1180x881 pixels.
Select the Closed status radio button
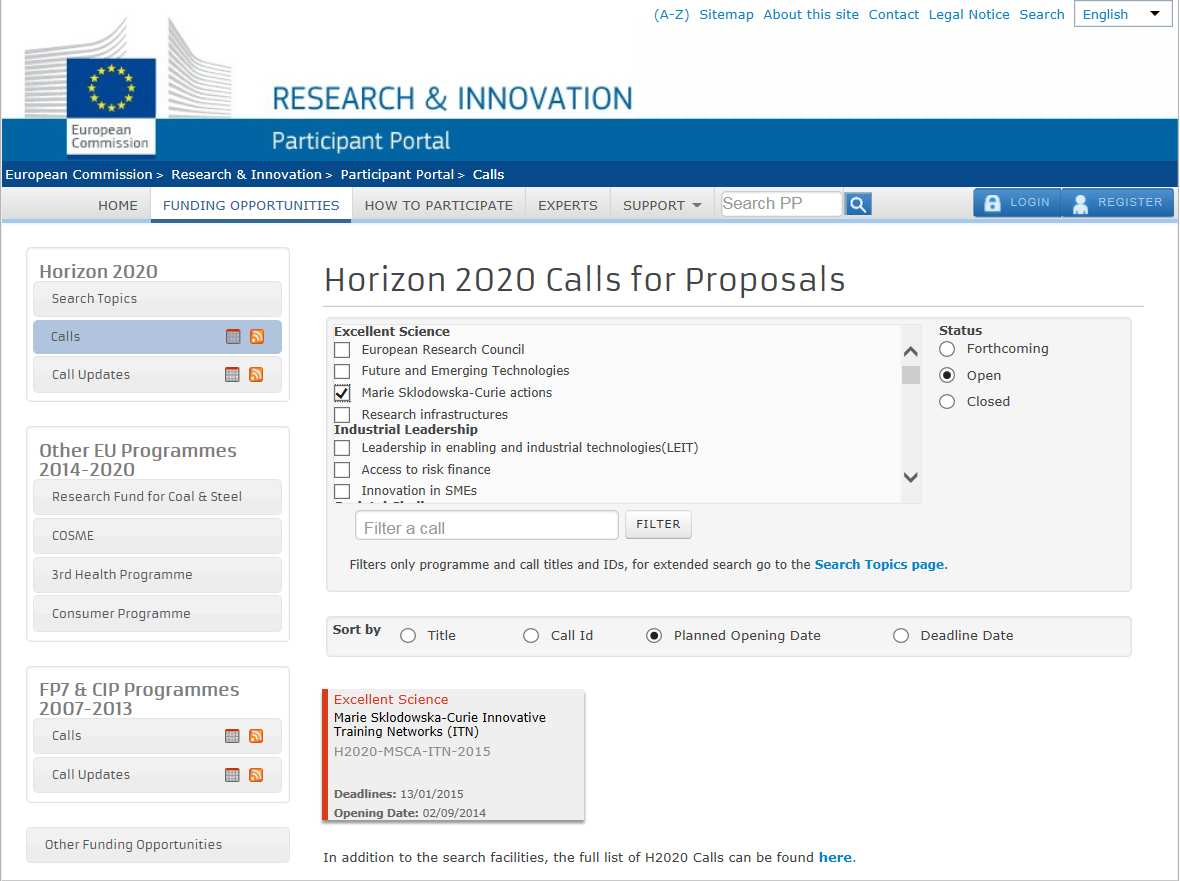click(947, 402)
